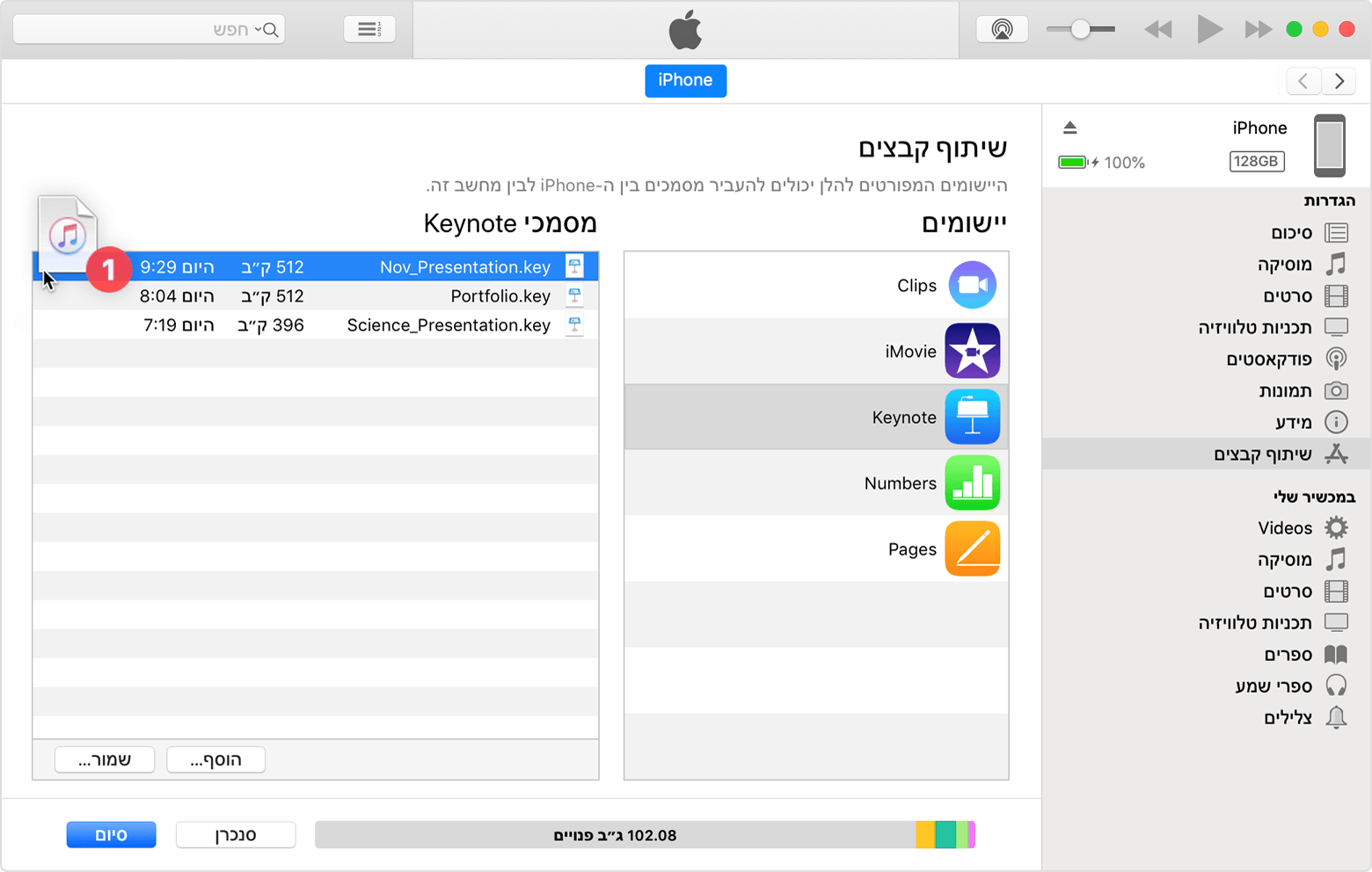This screenshot has height=872, width=1372.
Task: Click the סיכום list icon
Action: (1336, 232)
